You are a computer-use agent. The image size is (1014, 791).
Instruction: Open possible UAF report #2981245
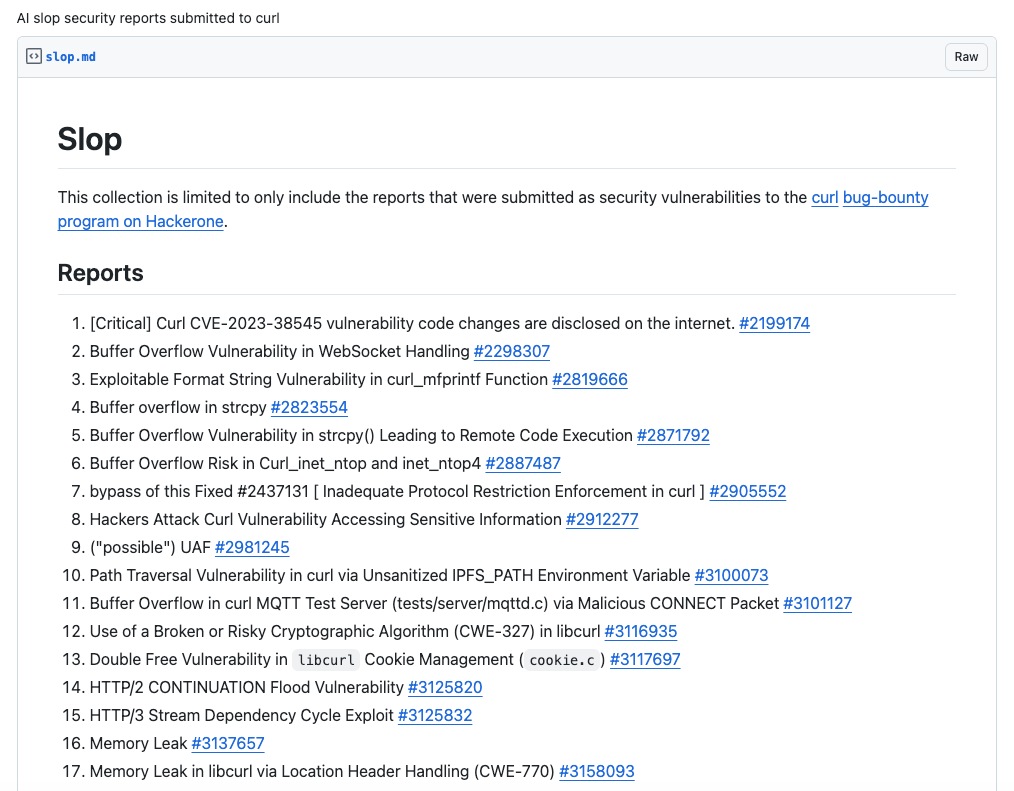[252, 547]
